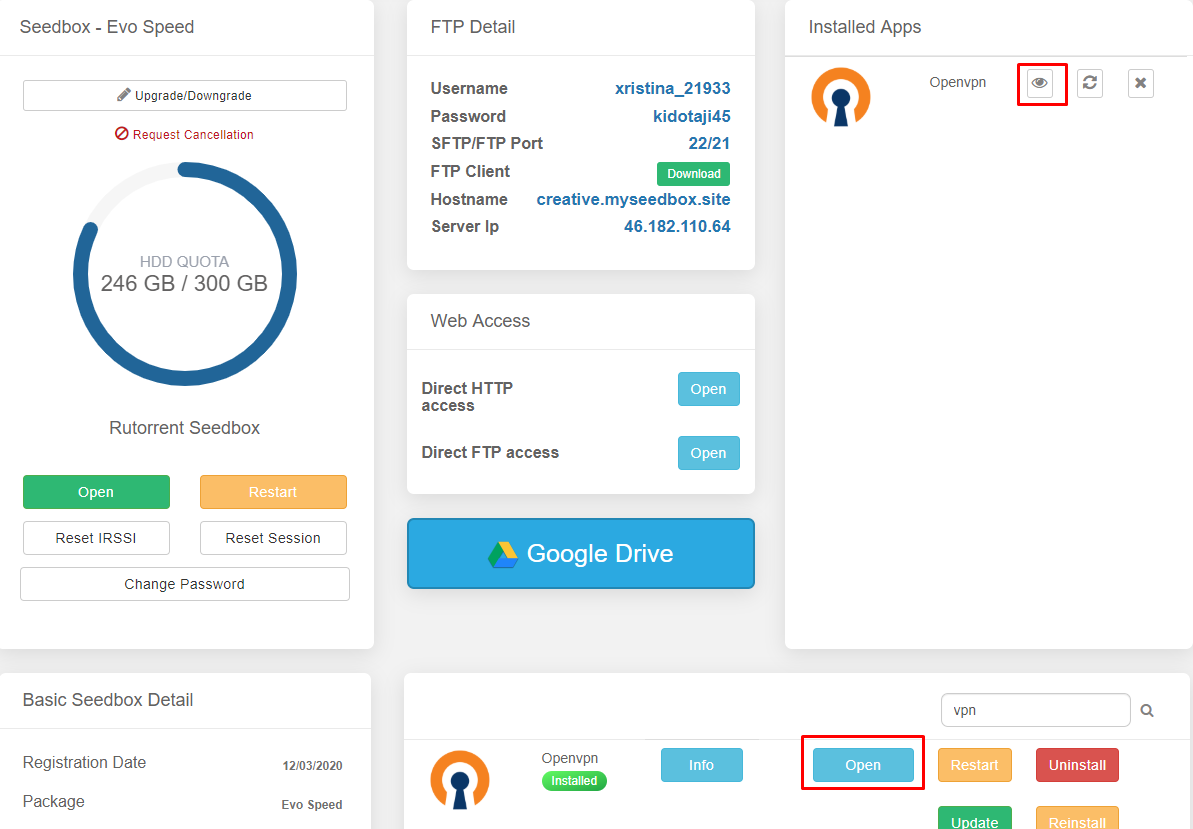The height and width of the screenshot is (829, 1193).
Task: Open Direct HTTP access
Action: pyautogui.click(x=708, y=388)
